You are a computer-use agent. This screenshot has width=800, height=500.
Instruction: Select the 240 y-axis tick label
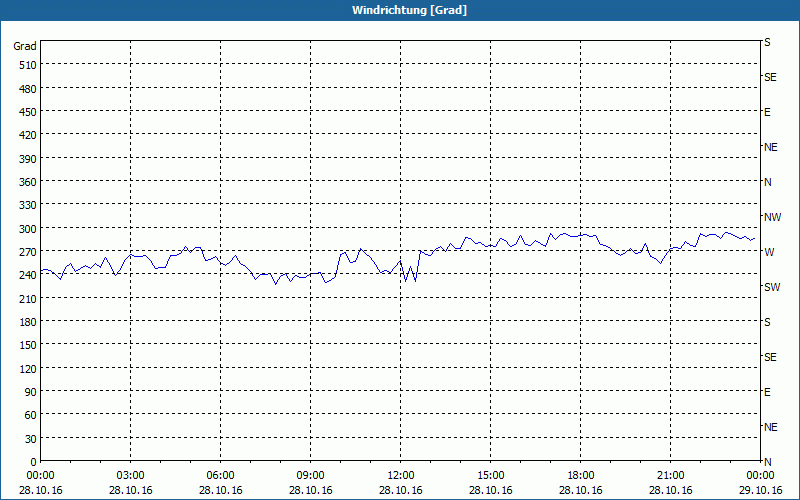tap(28, 275)
